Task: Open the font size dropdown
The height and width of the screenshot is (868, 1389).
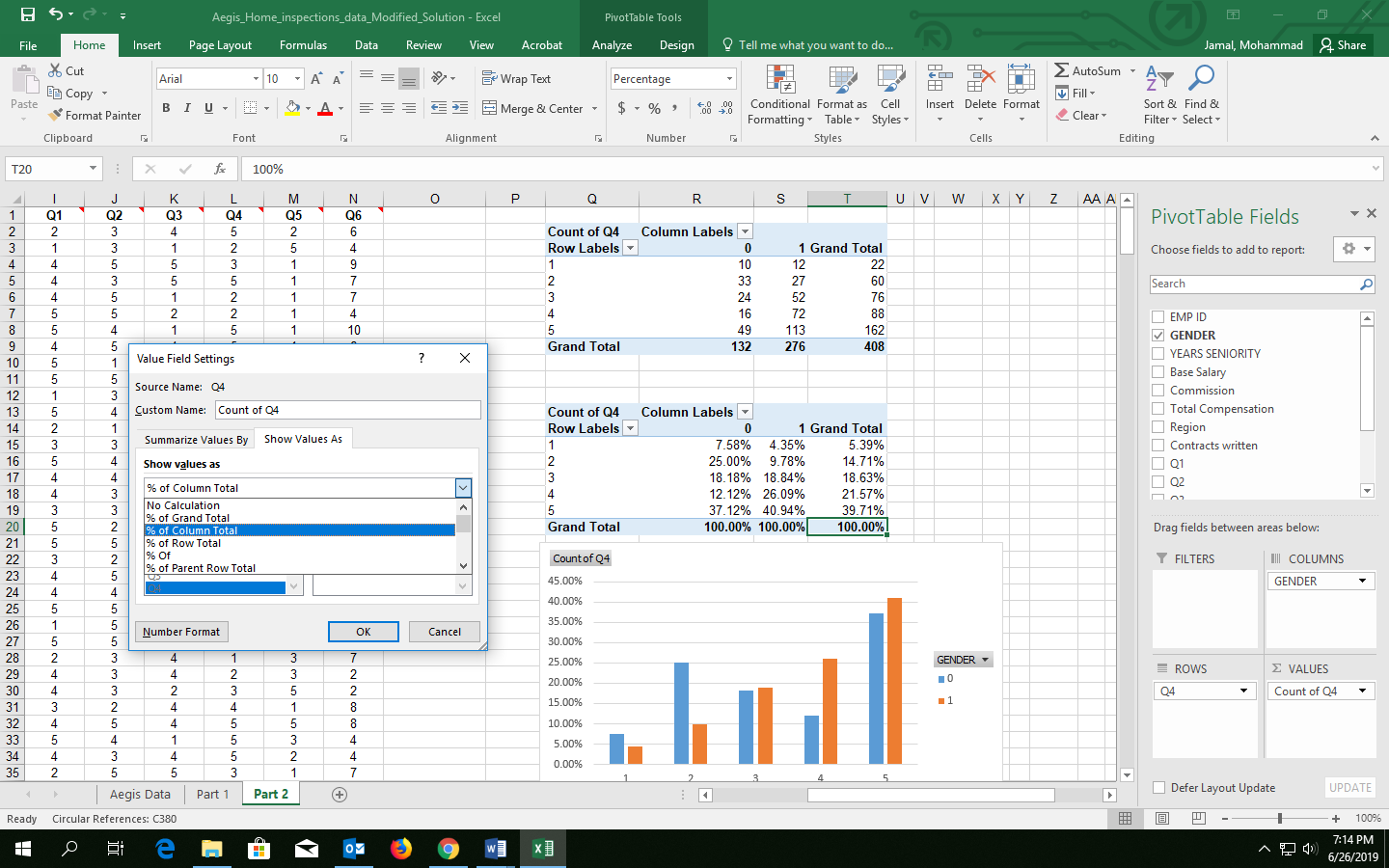Action: click(297, 79)
